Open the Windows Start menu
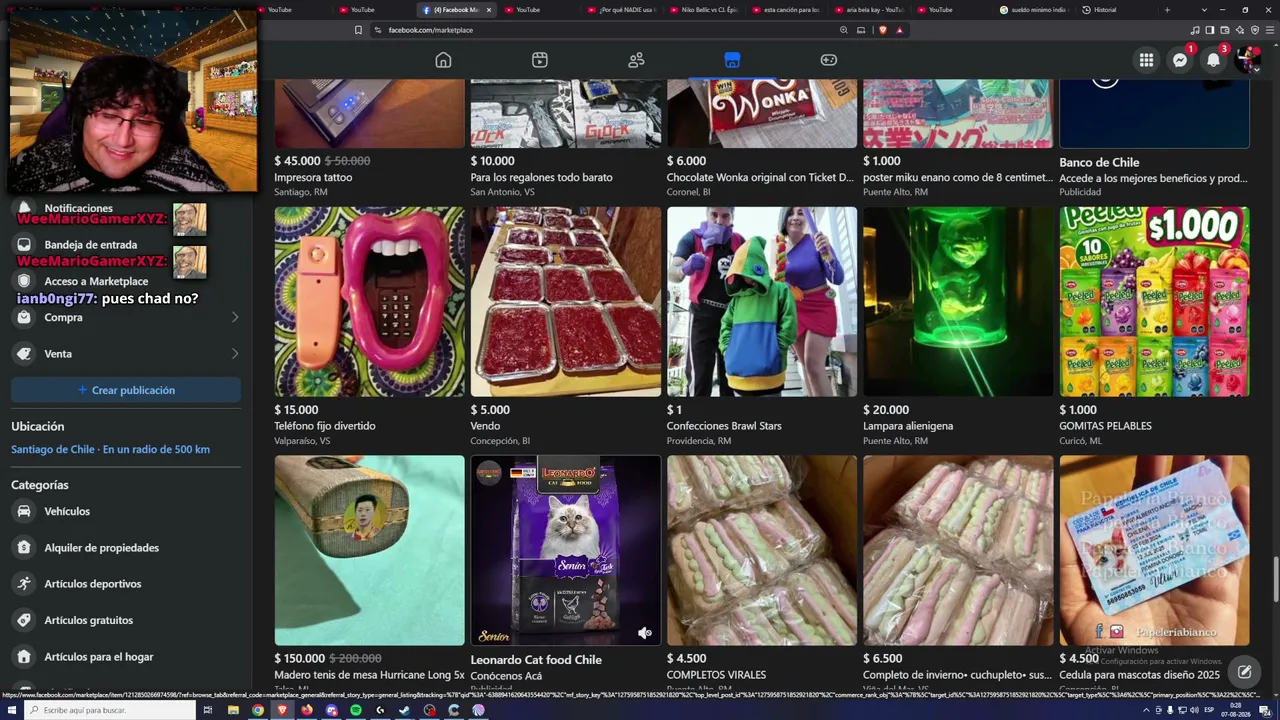1280x720 pixels. coord(11,710)
